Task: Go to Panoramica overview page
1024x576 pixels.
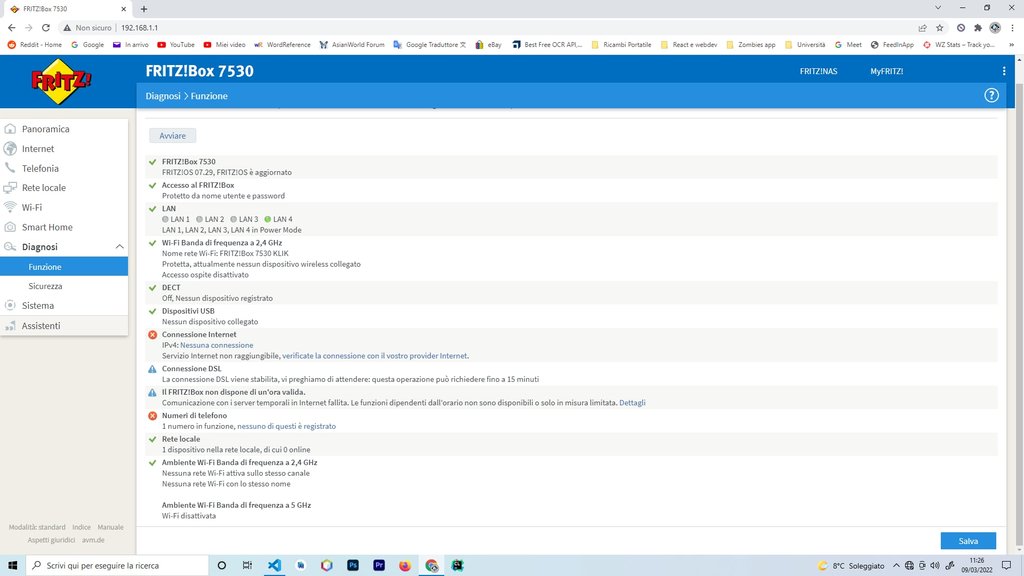Action: [x=45, y=129]
